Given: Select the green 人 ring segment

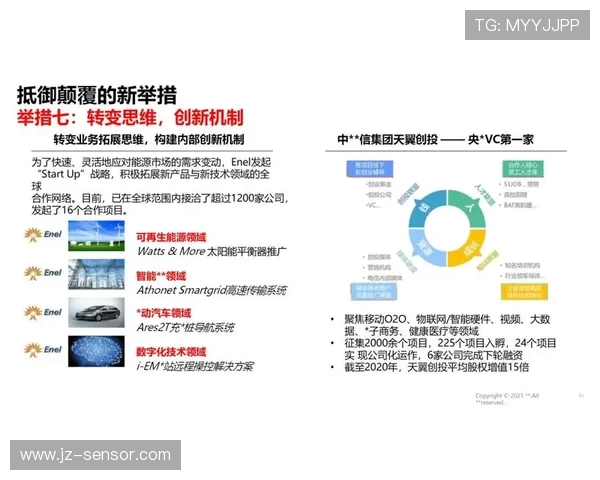Looking at the screenshot, I should (x=469, y=209).
